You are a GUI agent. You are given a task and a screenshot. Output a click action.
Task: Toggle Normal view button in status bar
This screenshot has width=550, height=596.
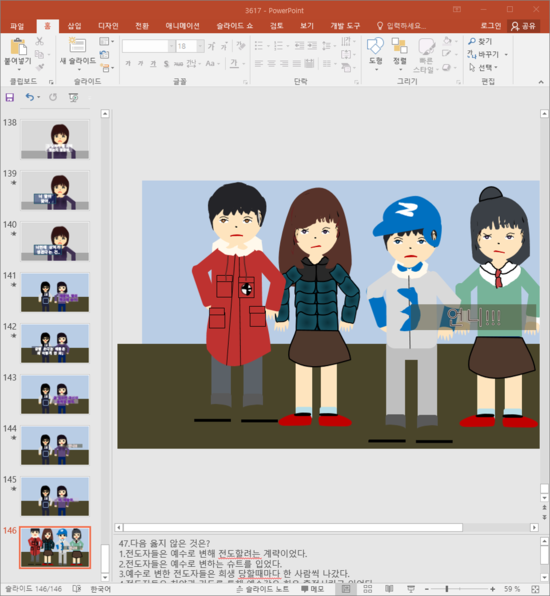(346, 589)
